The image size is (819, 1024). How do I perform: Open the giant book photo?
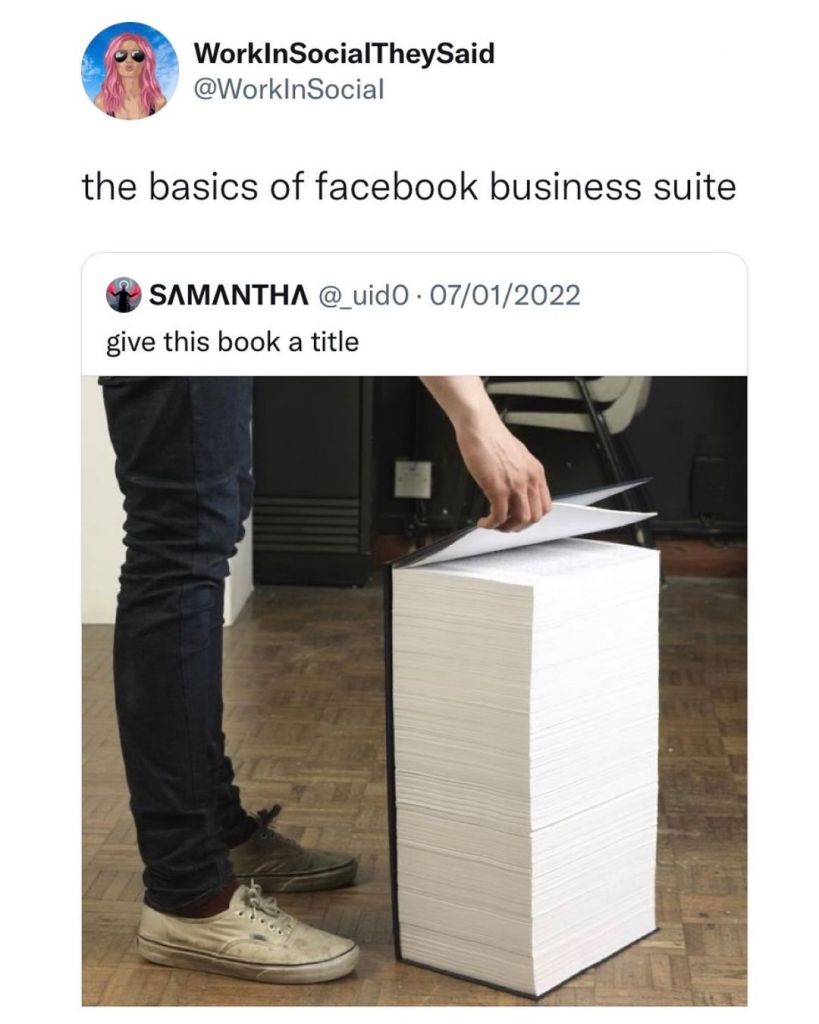click(414, 691)
